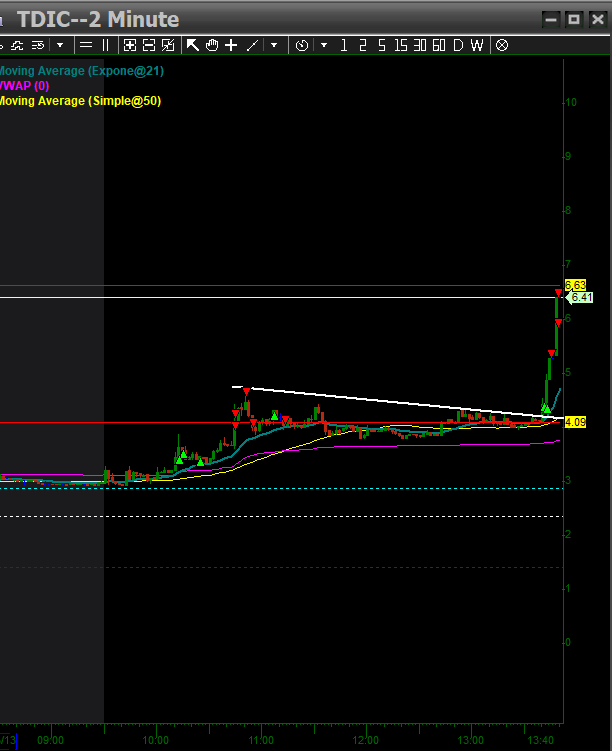
Task: Click the 11:00 time axis label
Action: 261,740
